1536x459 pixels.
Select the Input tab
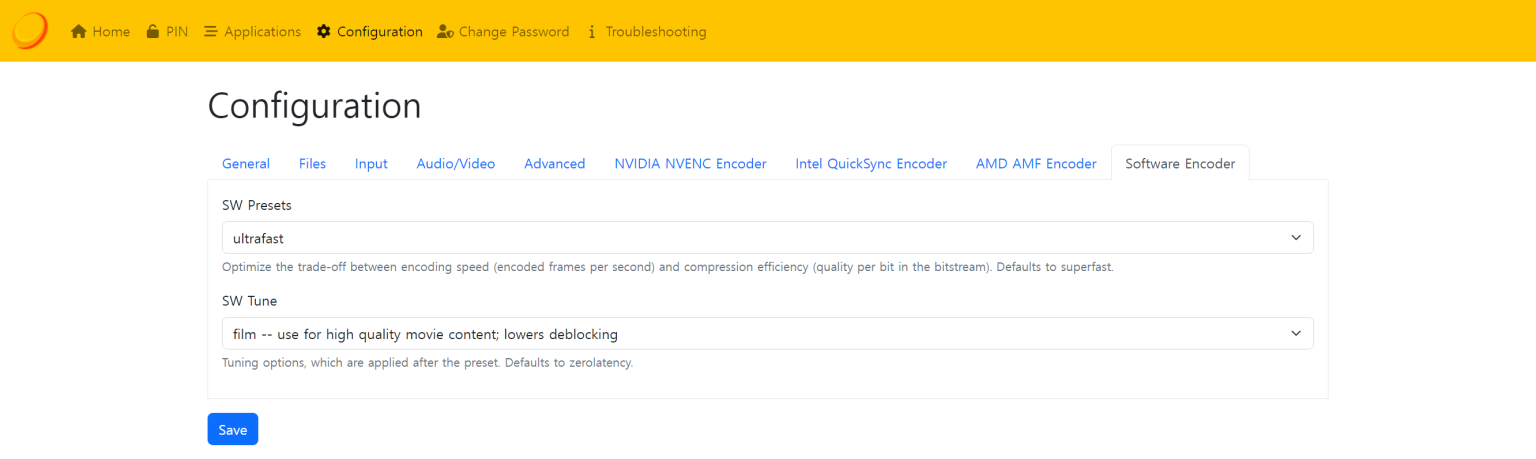pos(371,164)
